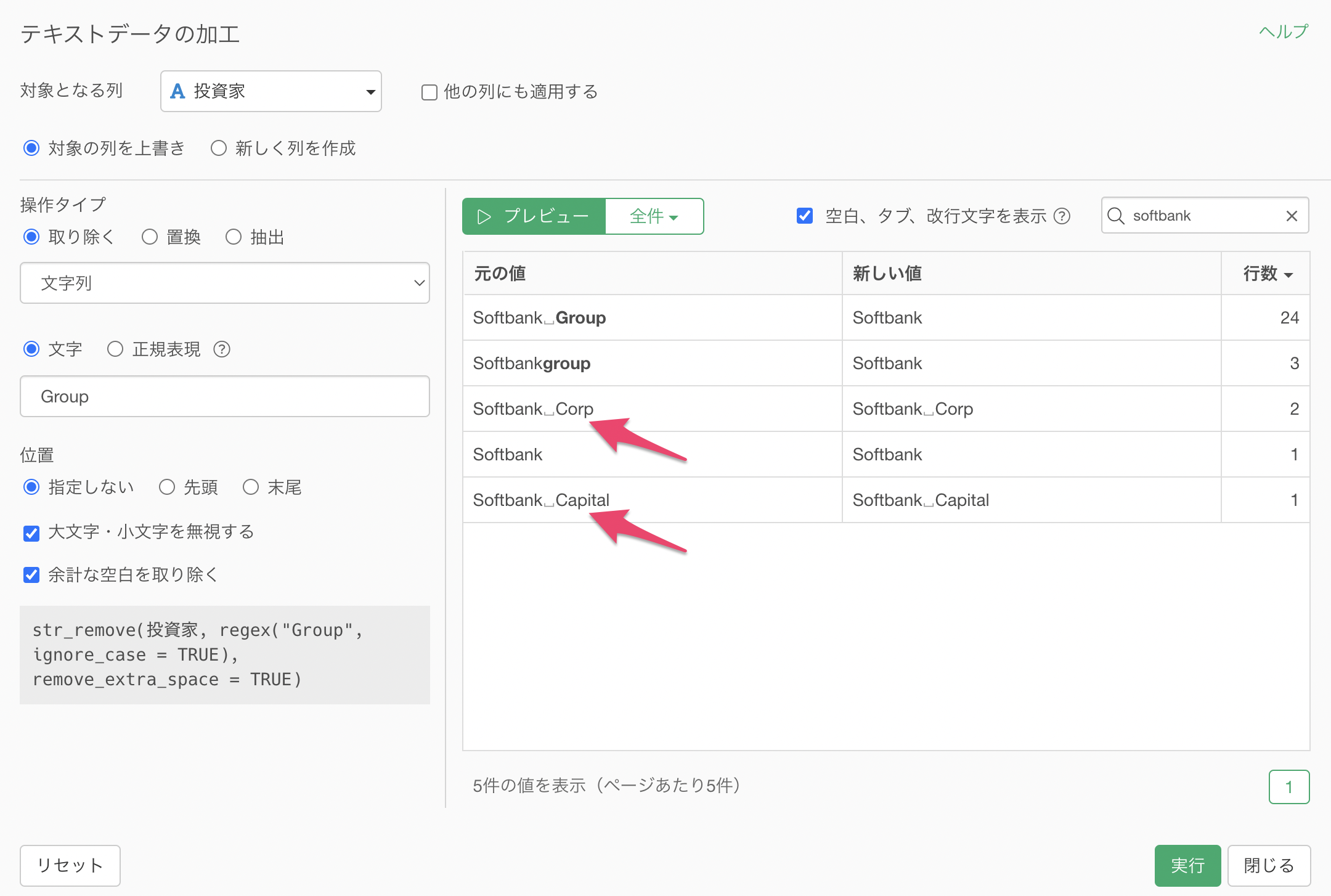The image size is (1331, 896).
Task: Click the 実行 button
Action: [1187, 866]
